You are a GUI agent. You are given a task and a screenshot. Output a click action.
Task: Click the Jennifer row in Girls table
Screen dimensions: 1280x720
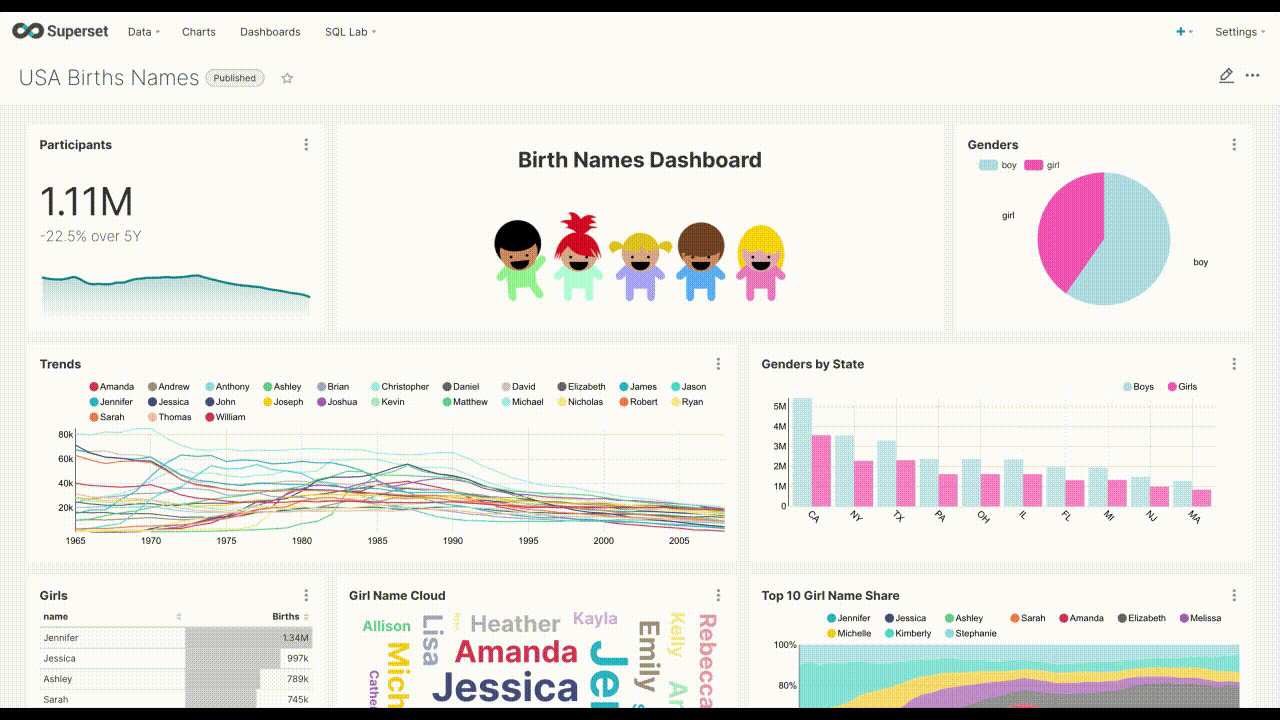point(176,638)
